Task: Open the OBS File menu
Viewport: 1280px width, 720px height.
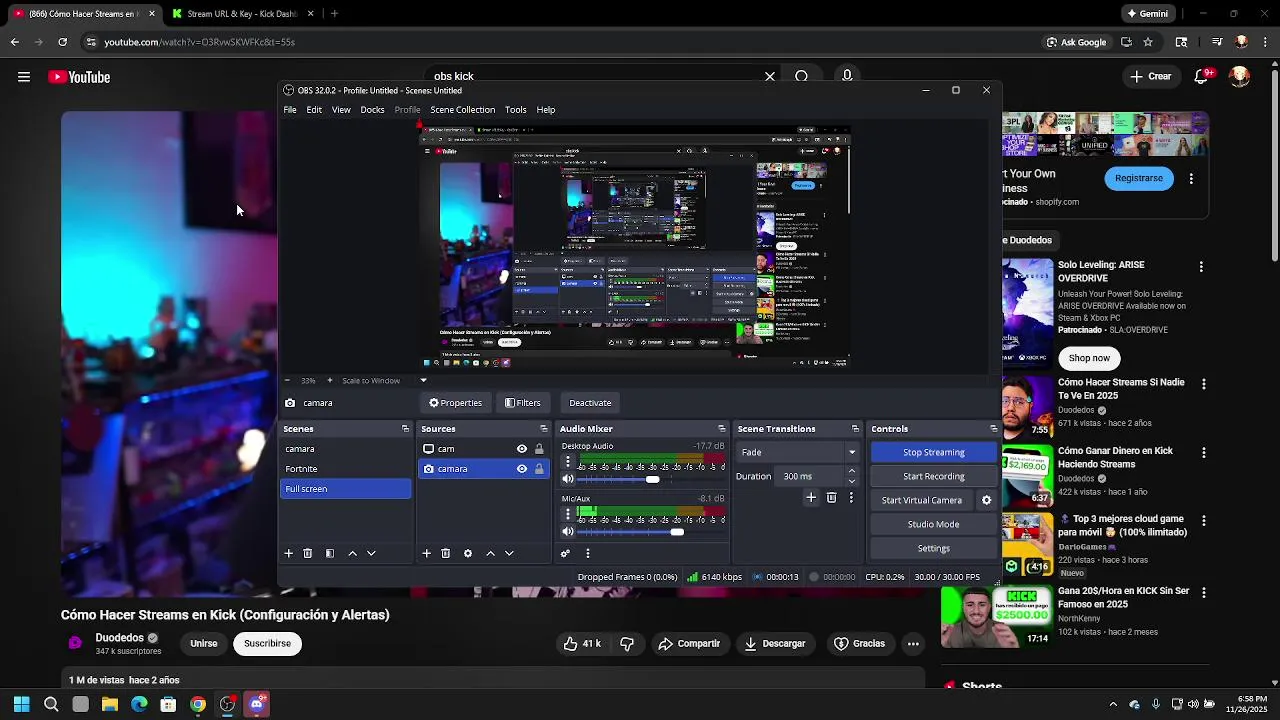Action: point(290,110)
